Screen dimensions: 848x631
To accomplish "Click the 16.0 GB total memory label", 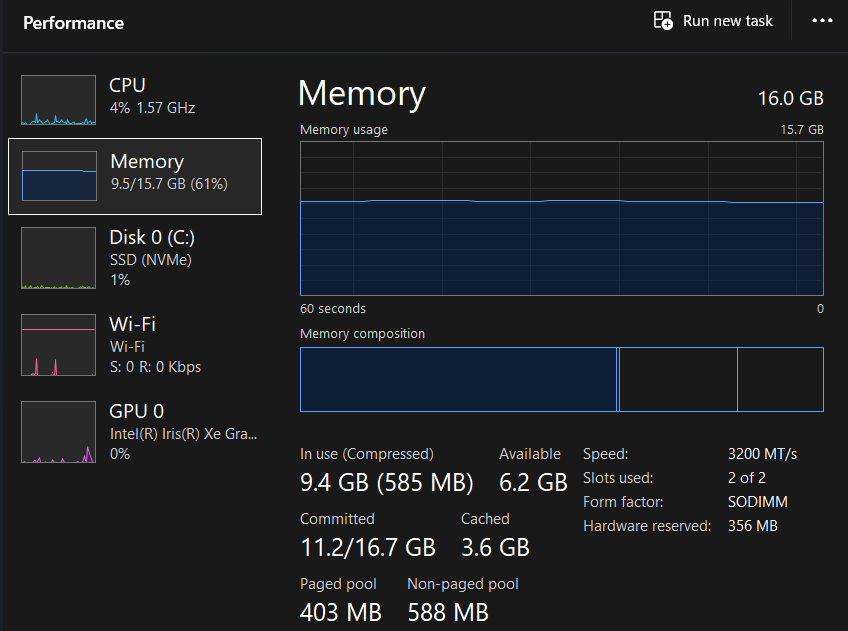I will (x=790, y=98).
